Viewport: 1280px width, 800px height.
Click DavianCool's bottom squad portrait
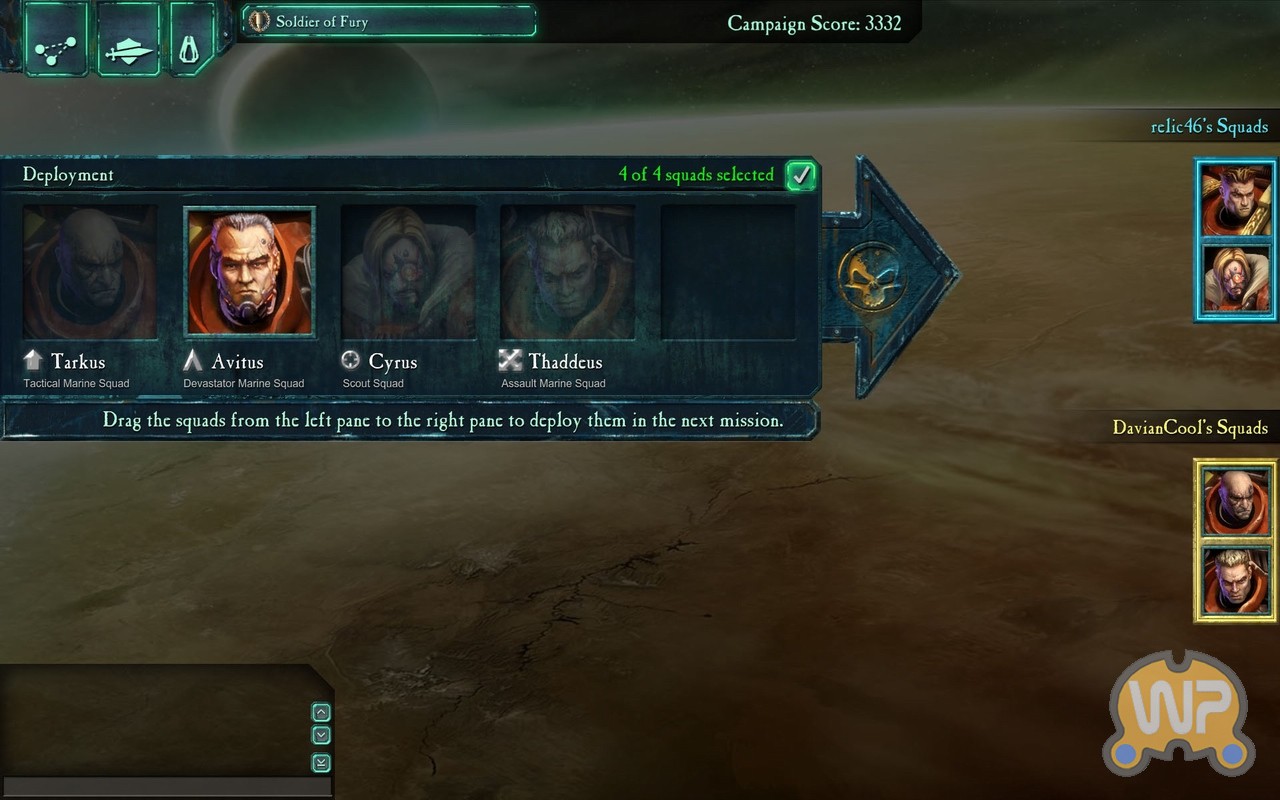1236,580
